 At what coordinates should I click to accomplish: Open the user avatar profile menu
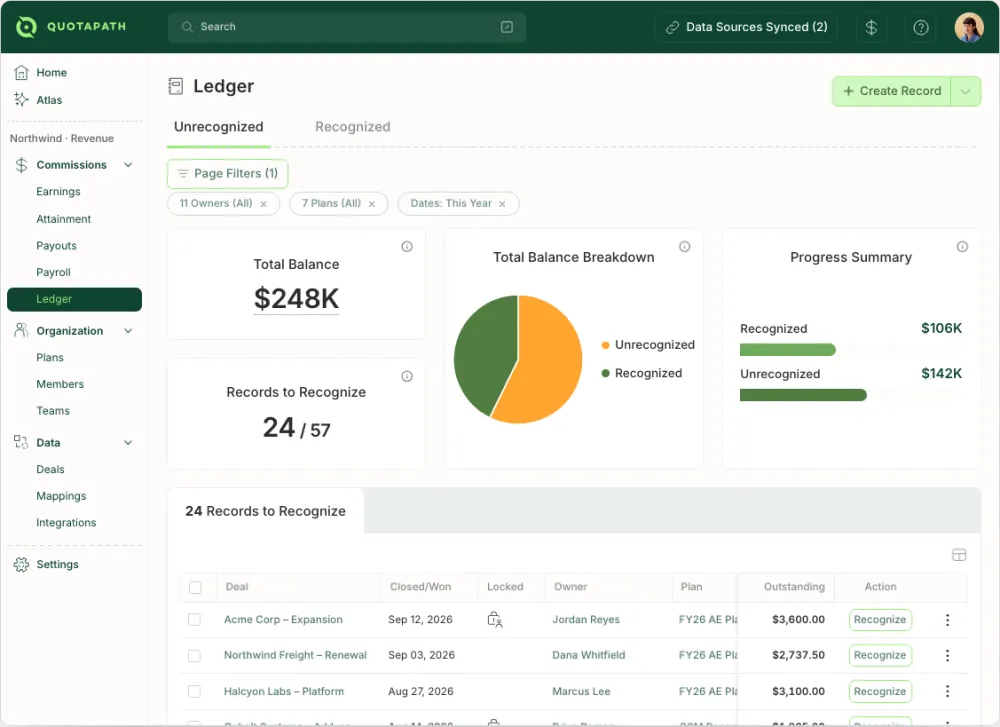point(969,27)
